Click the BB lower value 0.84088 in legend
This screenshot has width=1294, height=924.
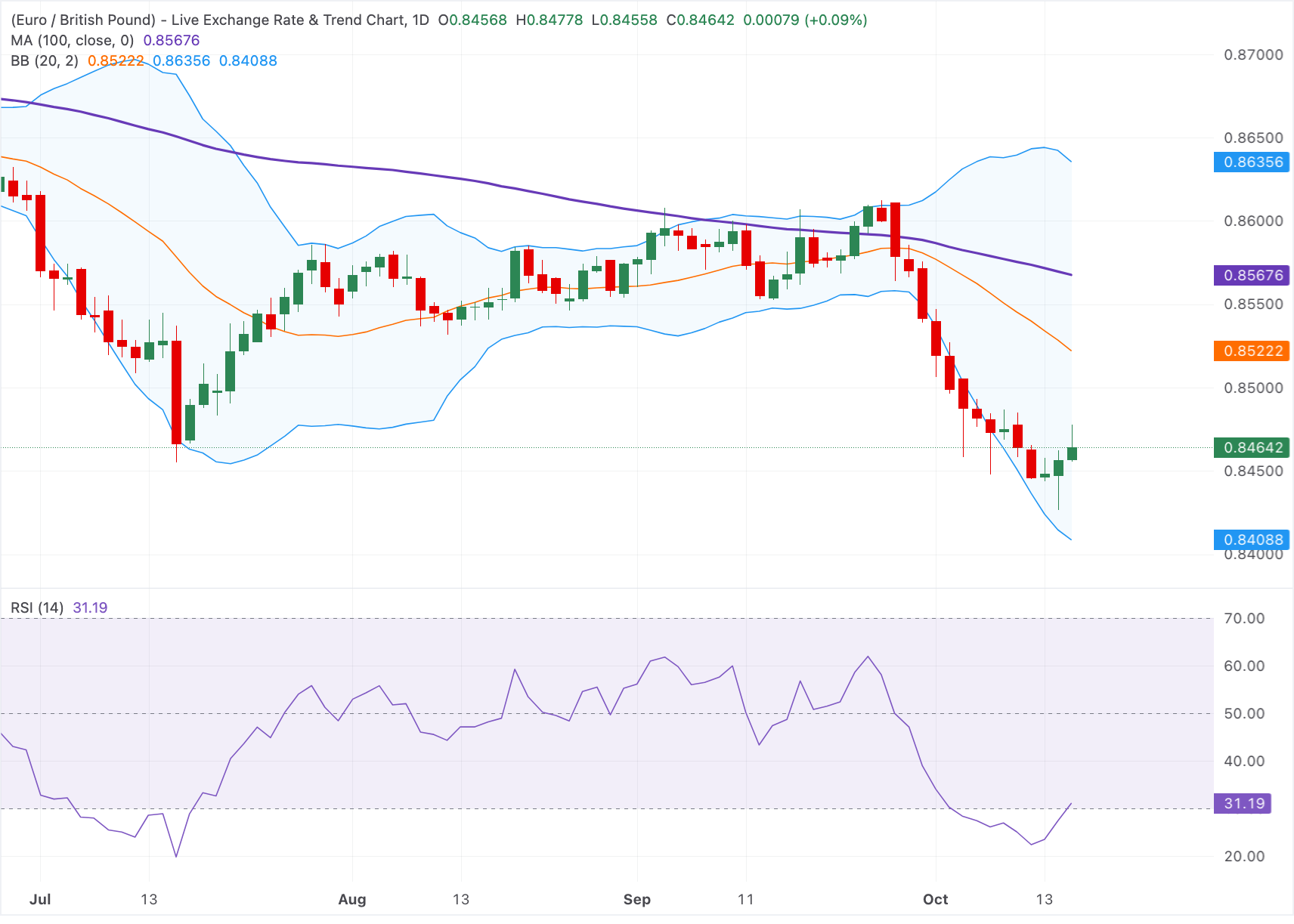pyautogui.click(x=248, y=60)
